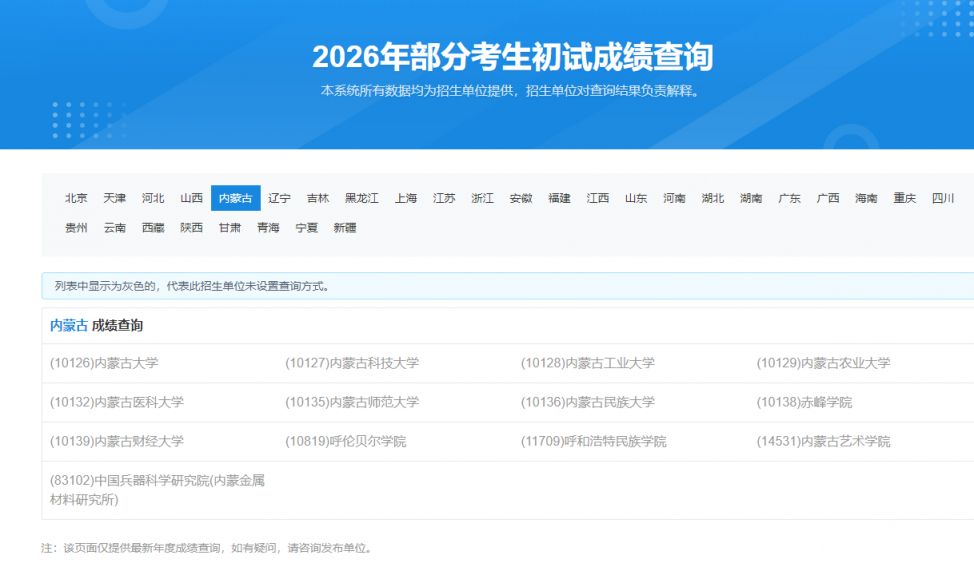Open the 贵州 tab

pyautogui.click(x=76, y=228)
